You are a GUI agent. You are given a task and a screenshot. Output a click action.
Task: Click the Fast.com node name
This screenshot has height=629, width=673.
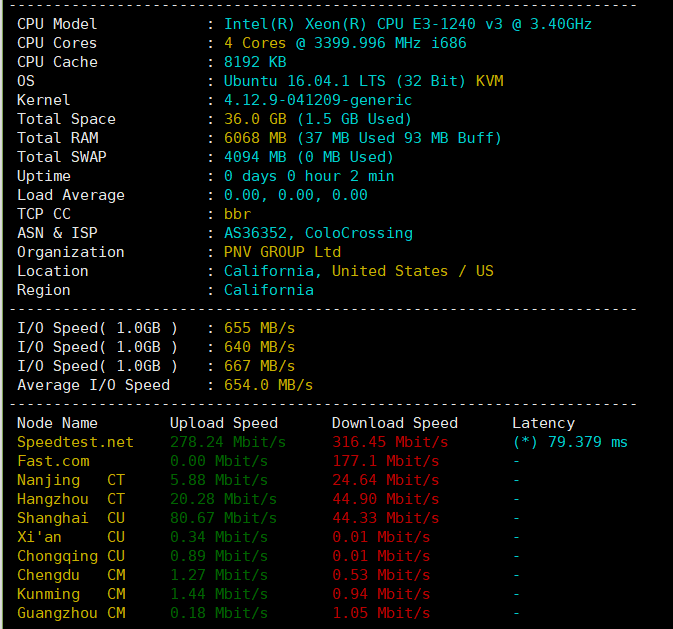tap(53, 461)
